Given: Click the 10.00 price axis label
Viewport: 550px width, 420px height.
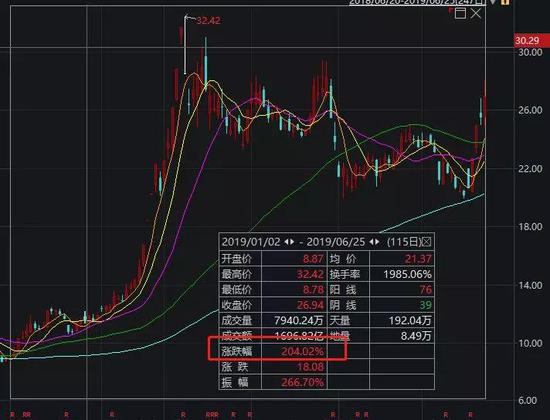Looking at the screenshot, I should 530,343.
